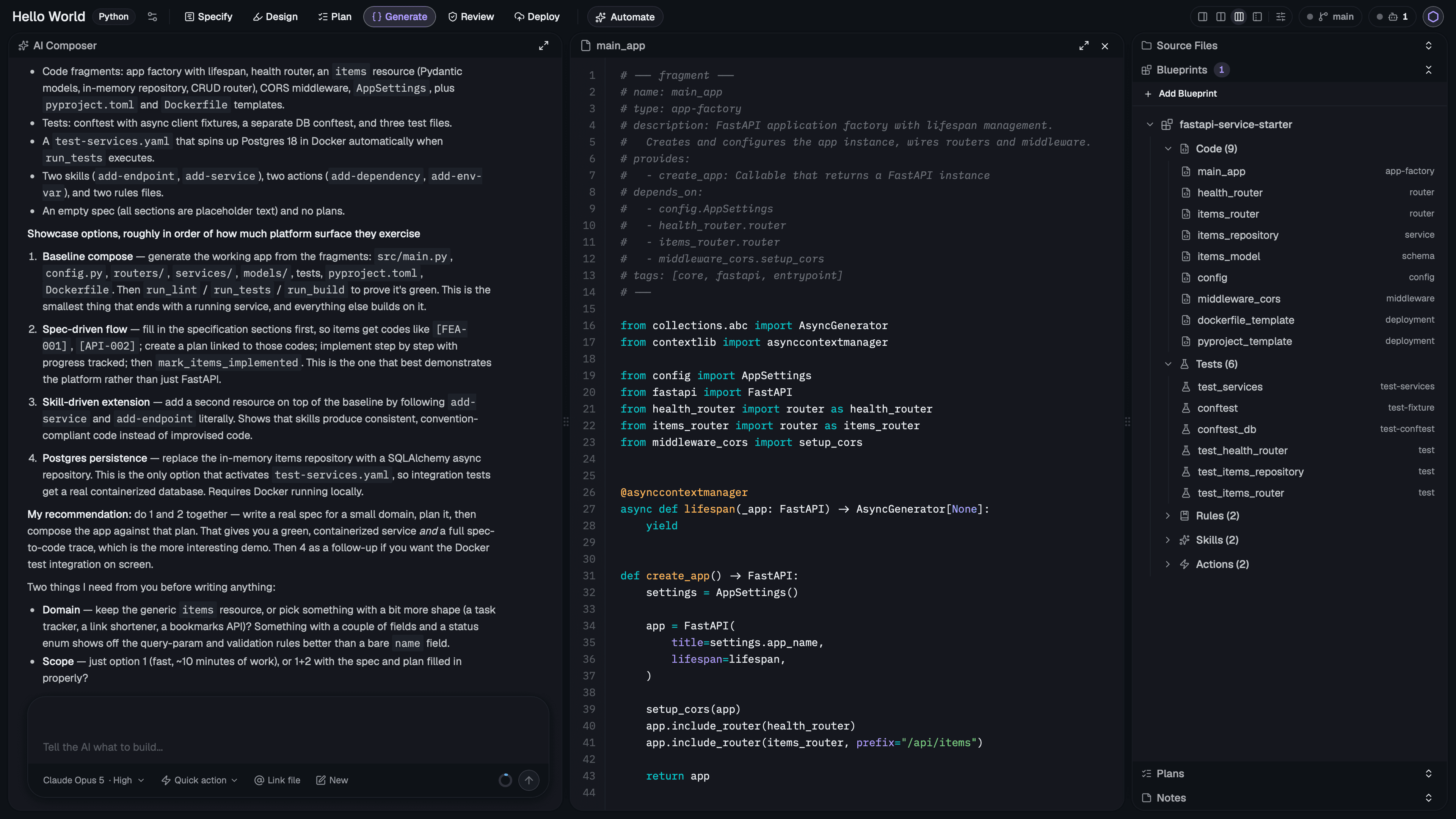Switch to the Specify tab

tap(209, 17)
